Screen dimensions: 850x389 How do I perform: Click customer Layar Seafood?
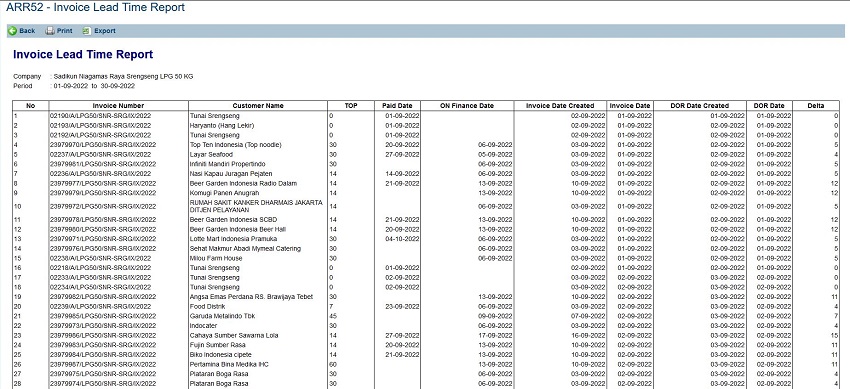tap(211, 154)
